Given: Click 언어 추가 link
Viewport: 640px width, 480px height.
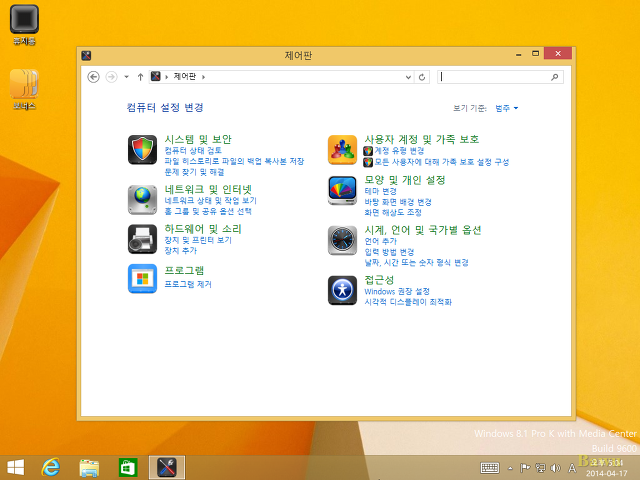Looking at the screenshot, I should click(380, 241).
